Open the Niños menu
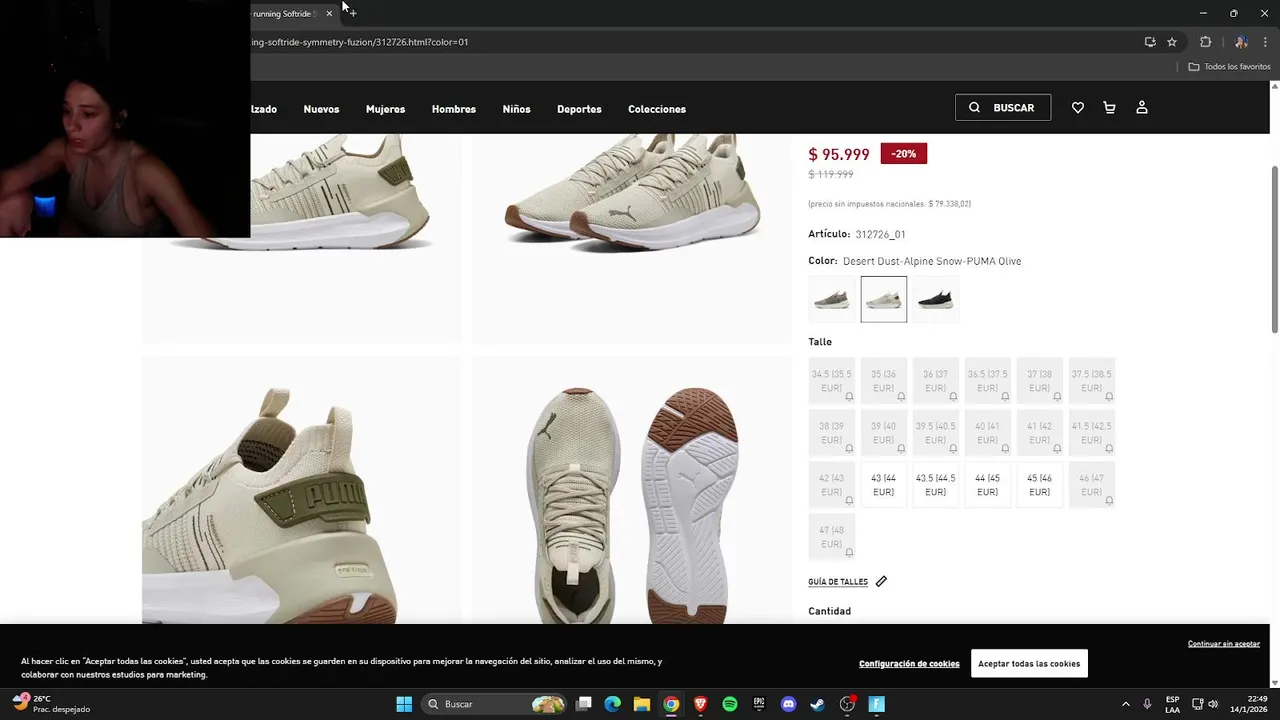This screenshot has height=720, width=1280. pos(516,109)
